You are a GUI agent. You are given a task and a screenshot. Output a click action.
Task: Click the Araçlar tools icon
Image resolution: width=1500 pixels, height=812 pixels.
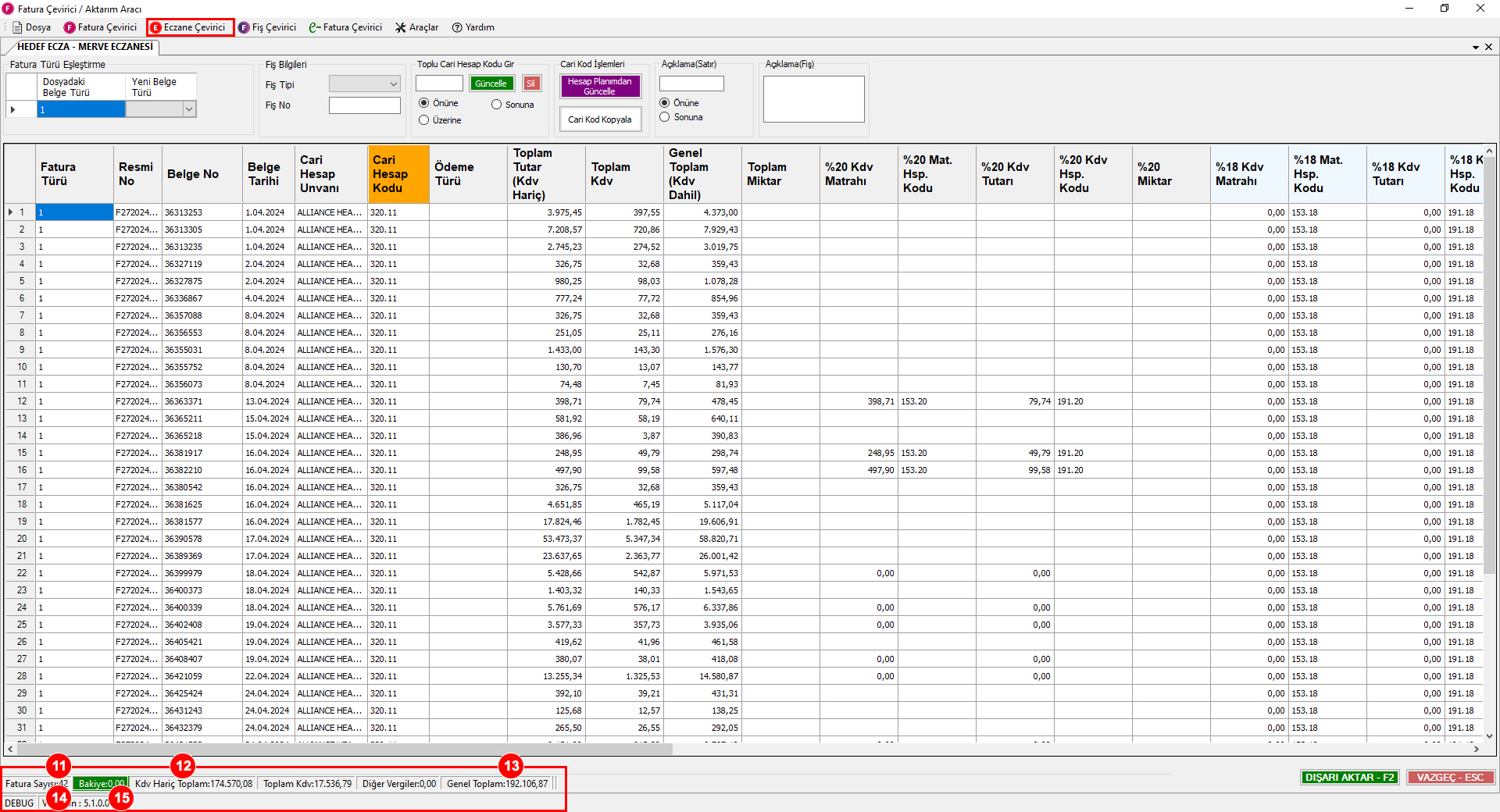click(x=401, y=27)
